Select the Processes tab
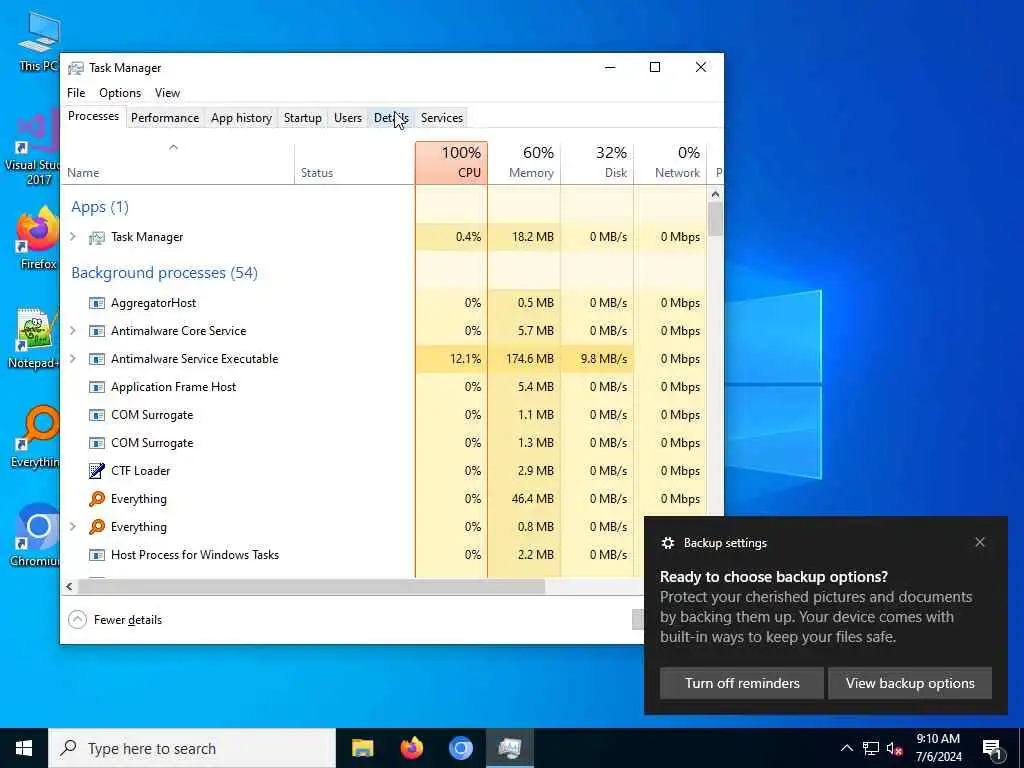 pos(93,116)
